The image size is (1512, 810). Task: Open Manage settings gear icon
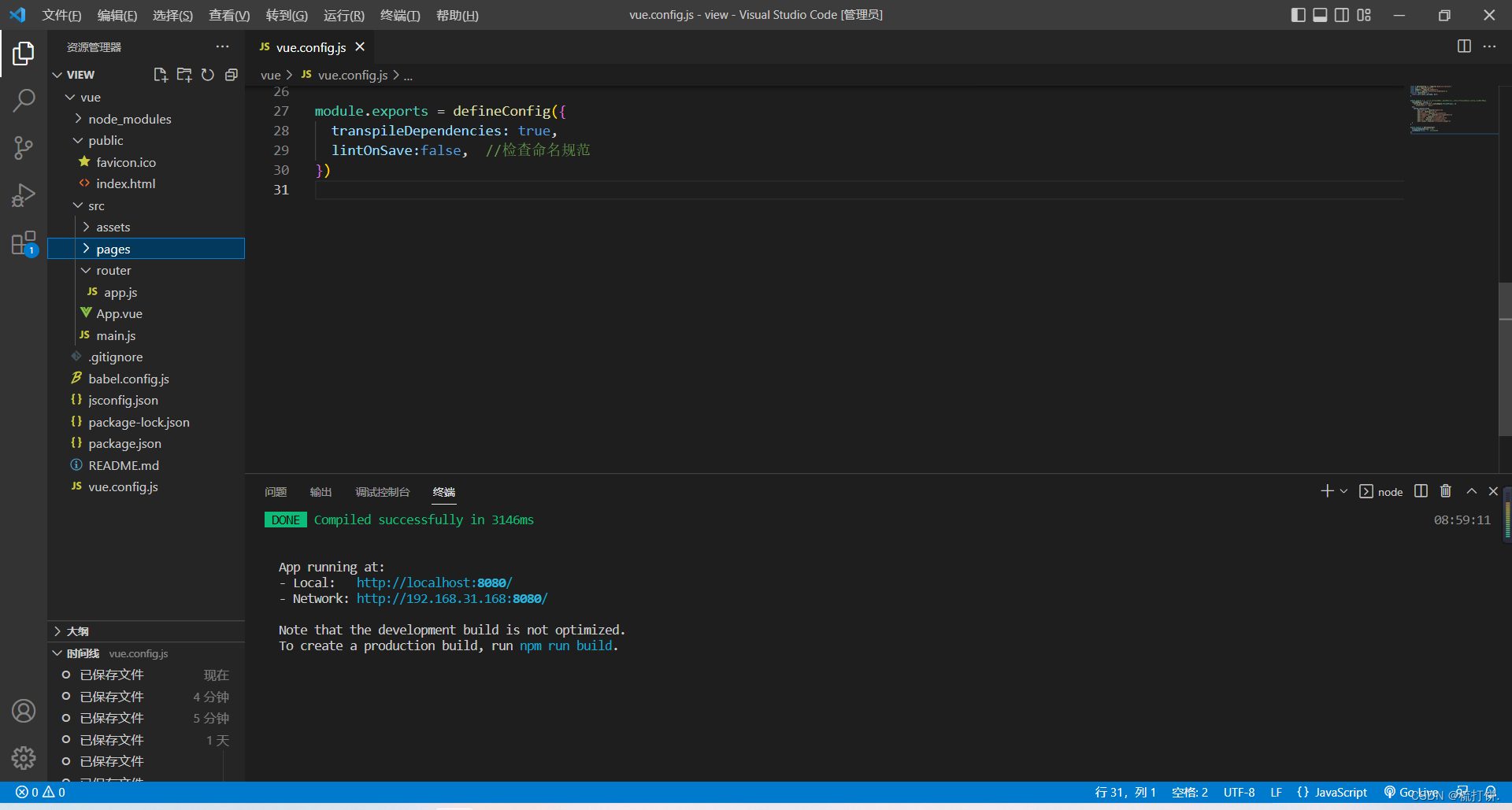(x=24, y=757)
